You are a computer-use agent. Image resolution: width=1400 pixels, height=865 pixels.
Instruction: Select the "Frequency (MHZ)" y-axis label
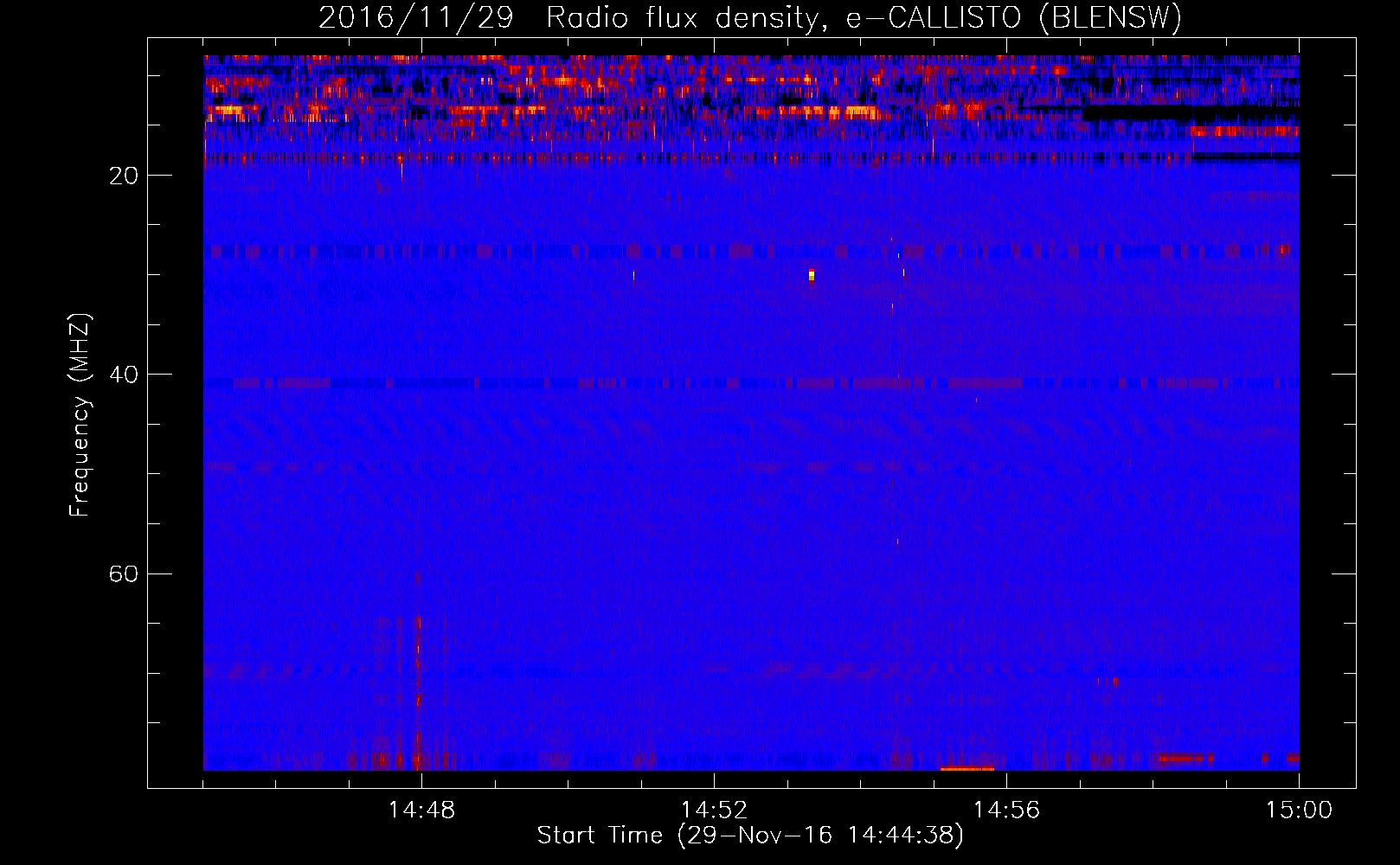[80, 415]
